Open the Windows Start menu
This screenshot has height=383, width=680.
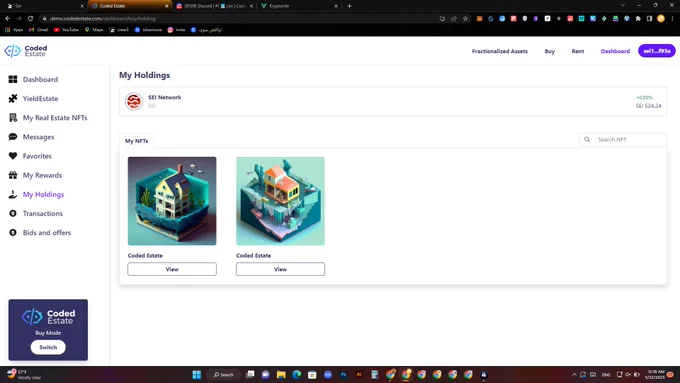click(x=196, y=374)
